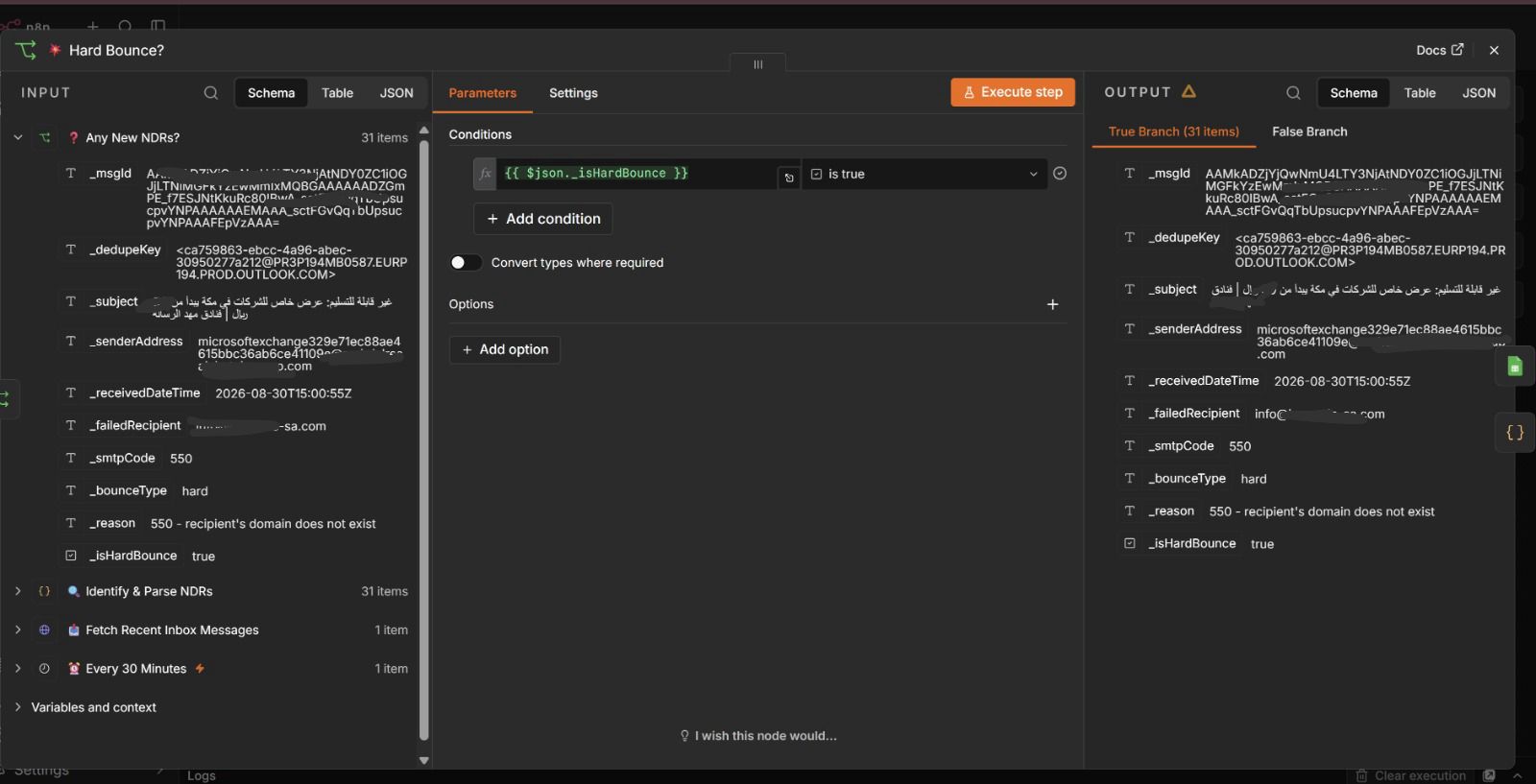1536x784 pixels.
Task: Click the Input panel vertical scrollbar
Action: click(423, 441)
